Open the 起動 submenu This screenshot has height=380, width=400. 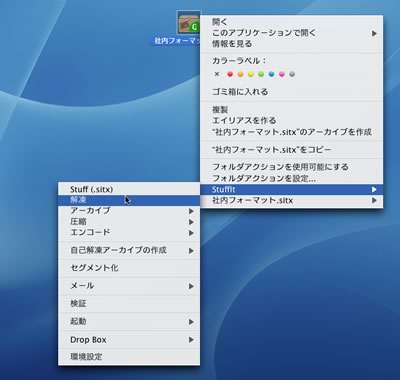[129, 322]
